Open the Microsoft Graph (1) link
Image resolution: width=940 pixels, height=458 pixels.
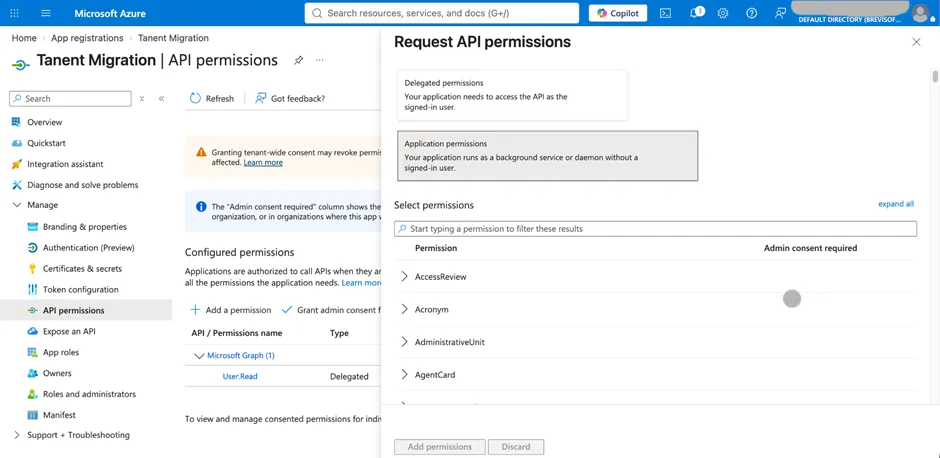(241, 355)
